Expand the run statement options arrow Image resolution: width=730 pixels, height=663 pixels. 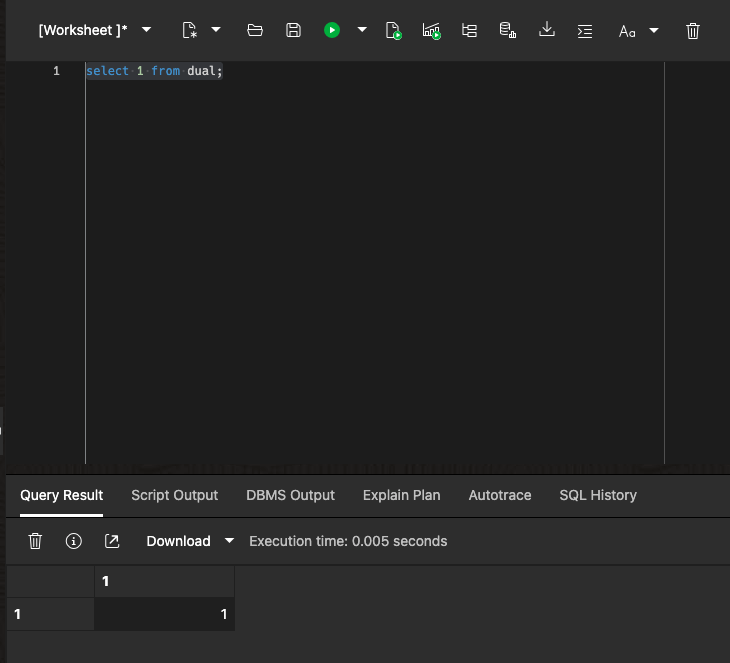click(362, 31)
